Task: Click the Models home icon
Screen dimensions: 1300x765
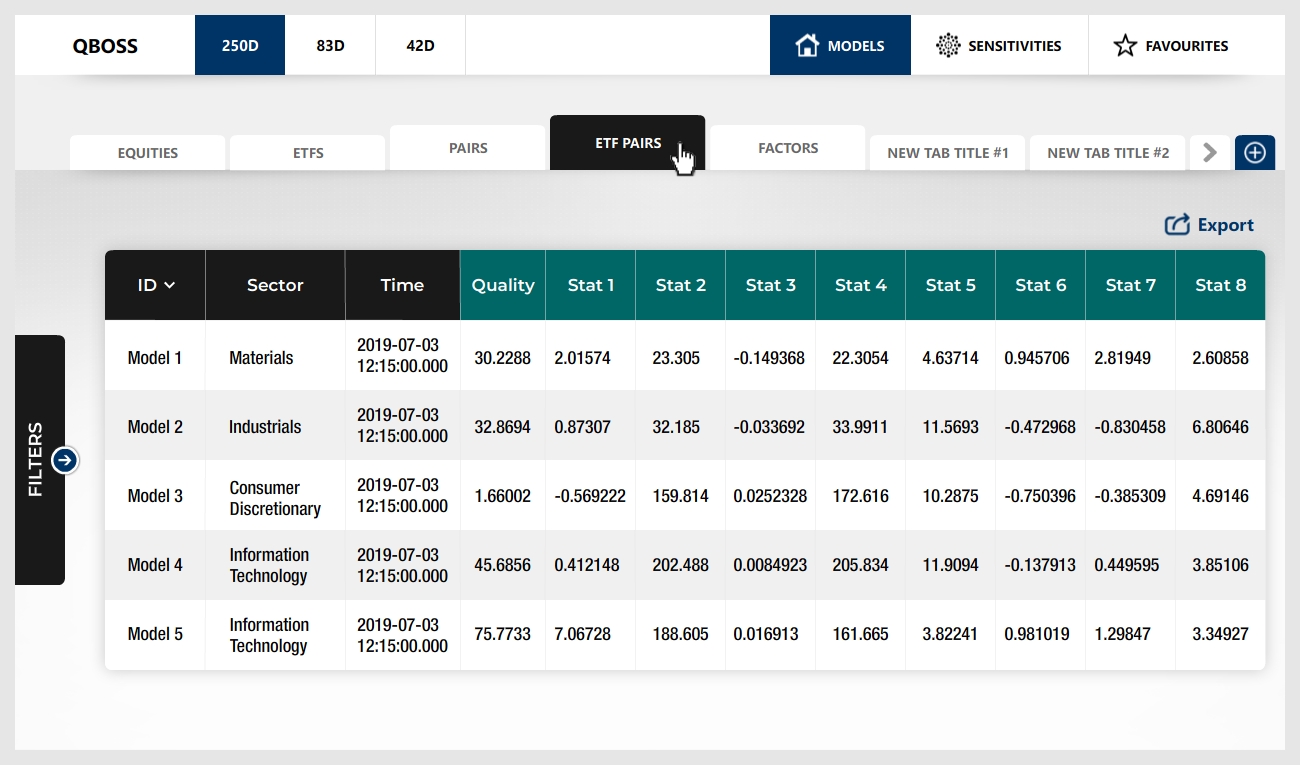Action: (x=807, y=45)
